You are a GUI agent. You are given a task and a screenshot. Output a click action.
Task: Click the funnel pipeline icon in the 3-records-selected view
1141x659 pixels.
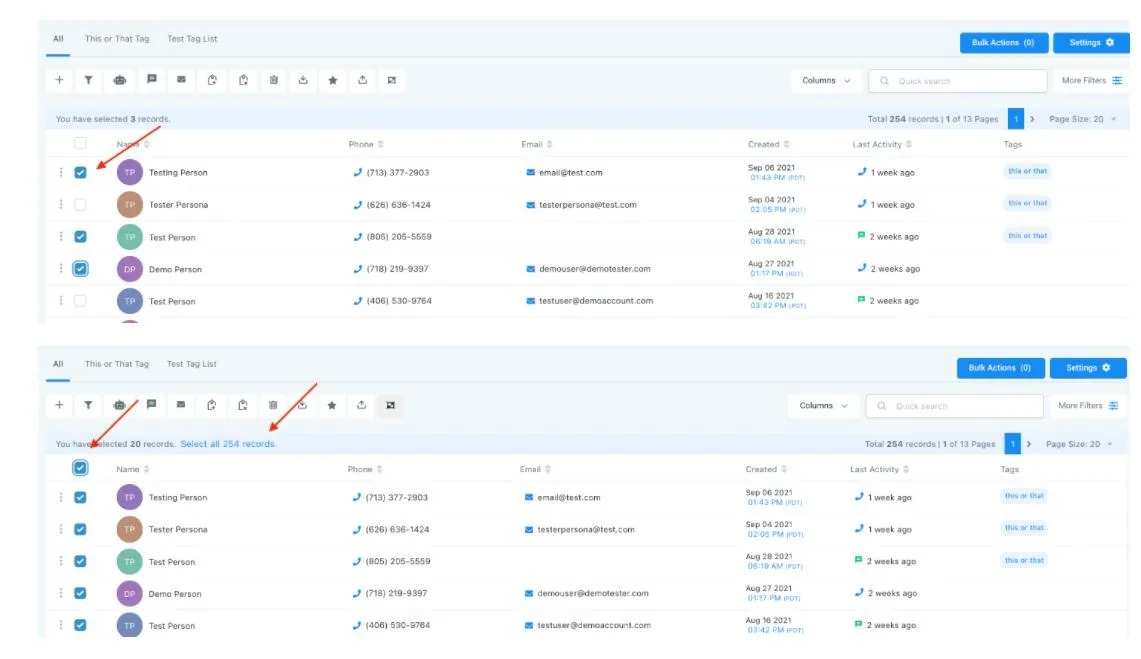click(x=88, y=80)
